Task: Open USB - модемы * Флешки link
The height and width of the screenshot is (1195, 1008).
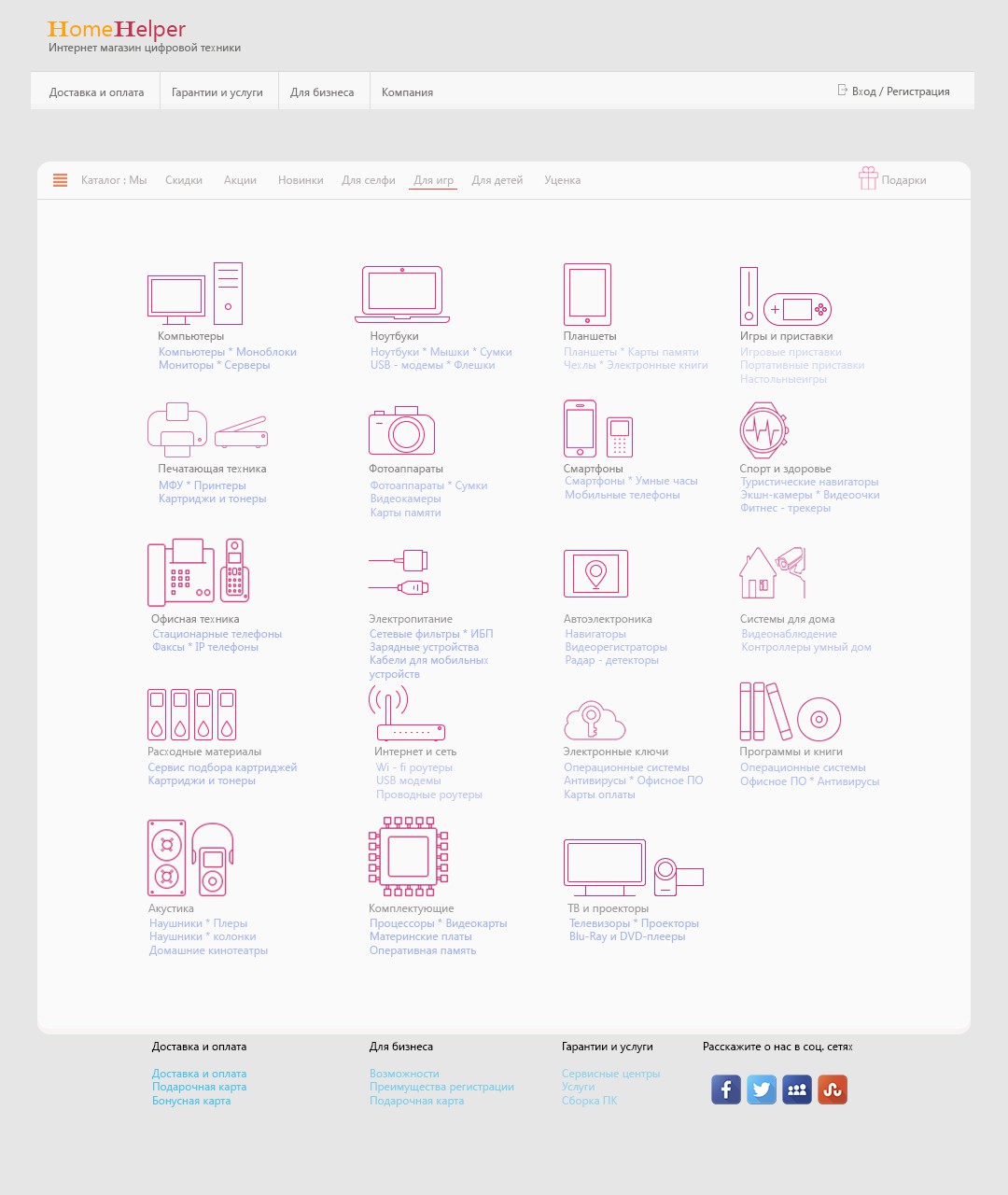Action: (432, 365)
